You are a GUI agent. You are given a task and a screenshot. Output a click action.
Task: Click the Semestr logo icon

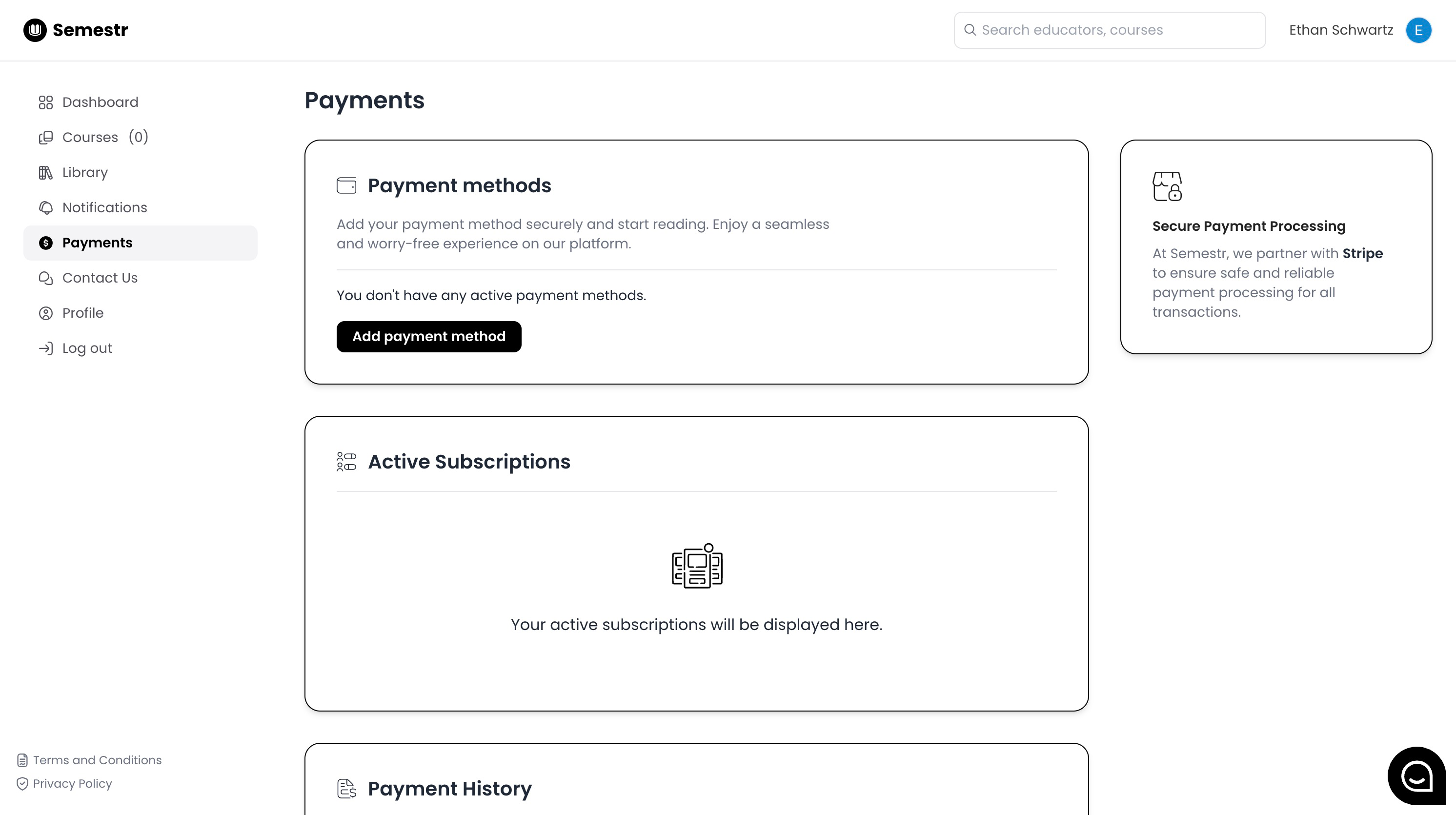35,30
